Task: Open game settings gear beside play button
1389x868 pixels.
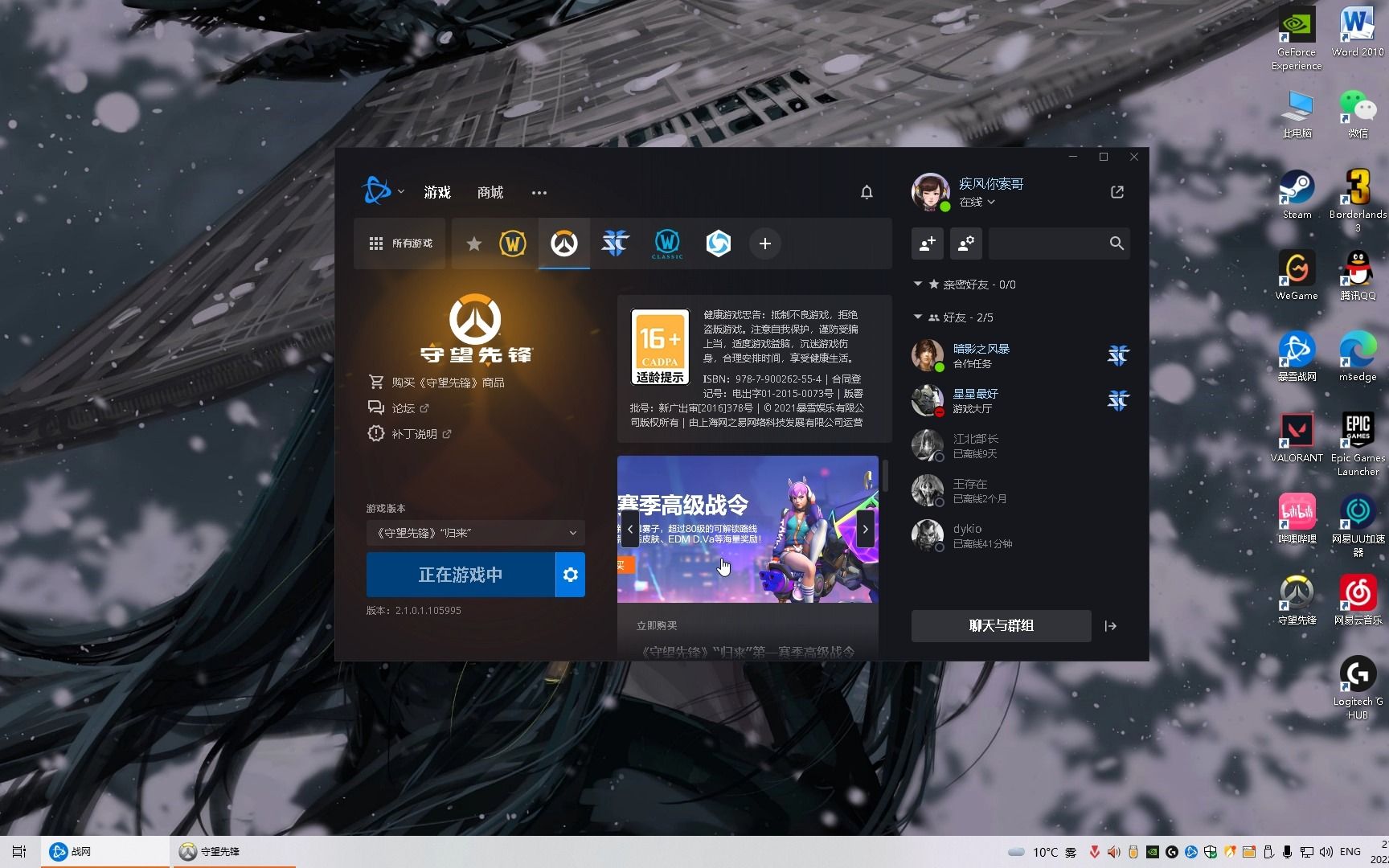Action: (570, 574)
